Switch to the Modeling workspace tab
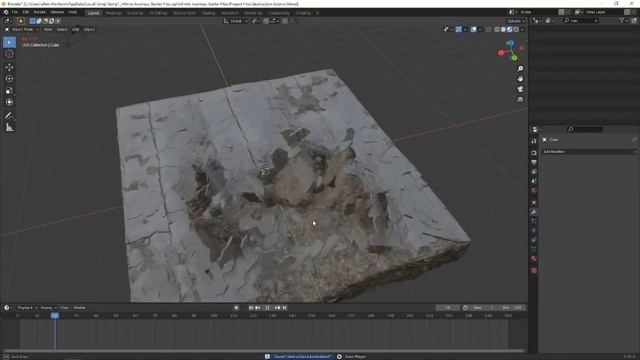The width and height of the screenshot is (640, 360). point(113,13)
